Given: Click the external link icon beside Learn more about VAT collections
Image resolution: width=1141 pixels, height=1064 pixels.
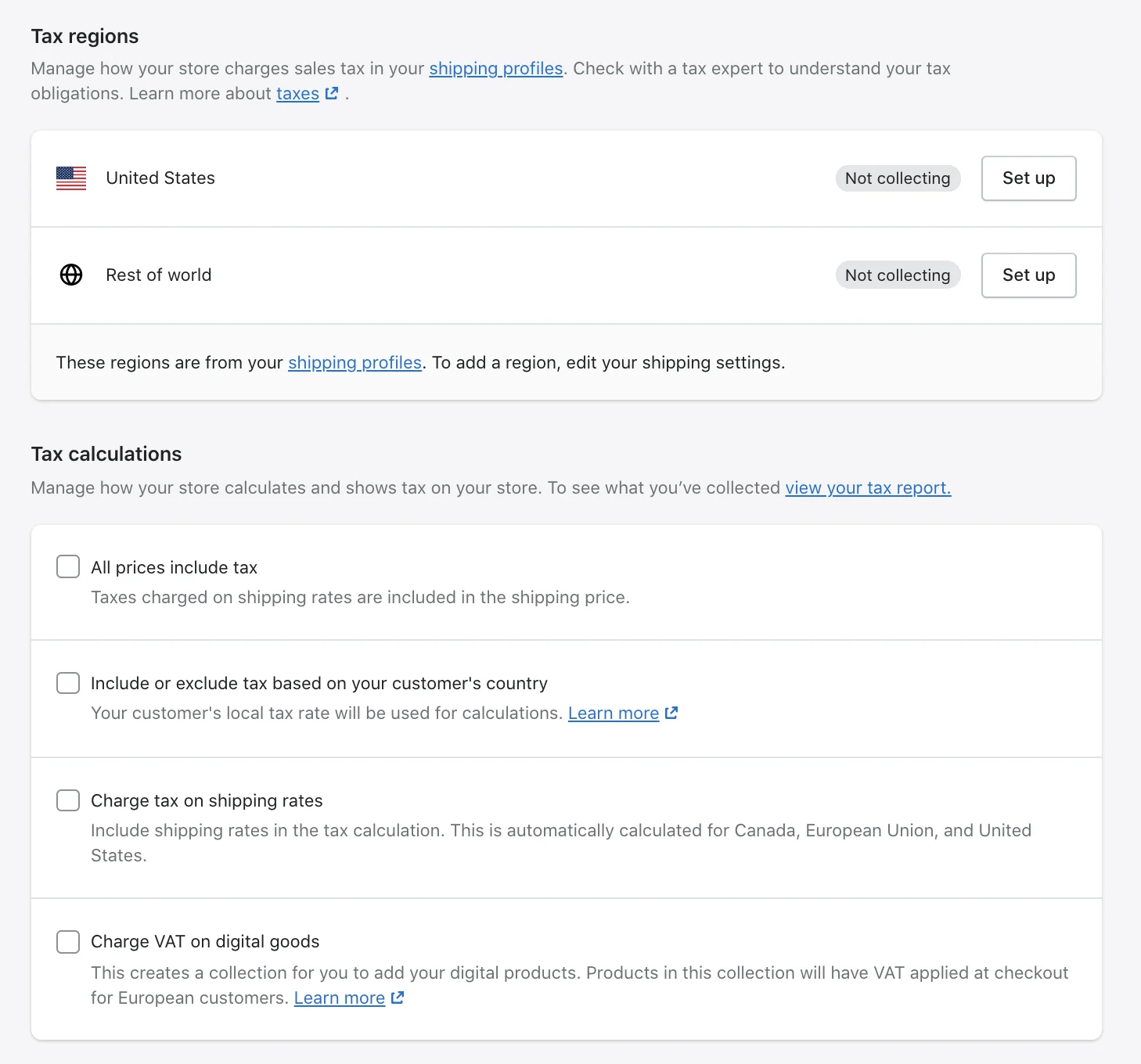Looking at the screenshot, I should [x=398, y=997].
